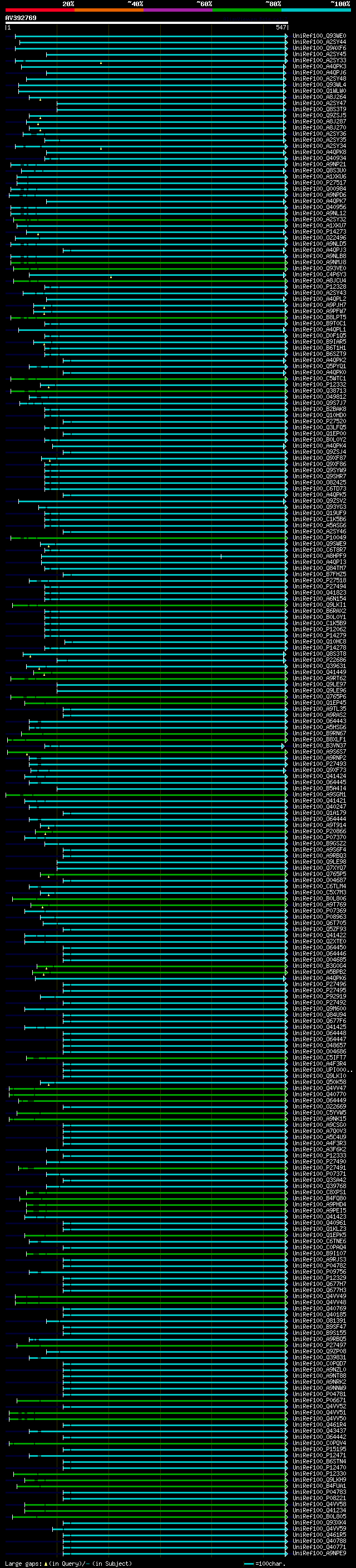Click hit label UniRef100_P15195
Screen dimensions: 356x1568
319,1450
